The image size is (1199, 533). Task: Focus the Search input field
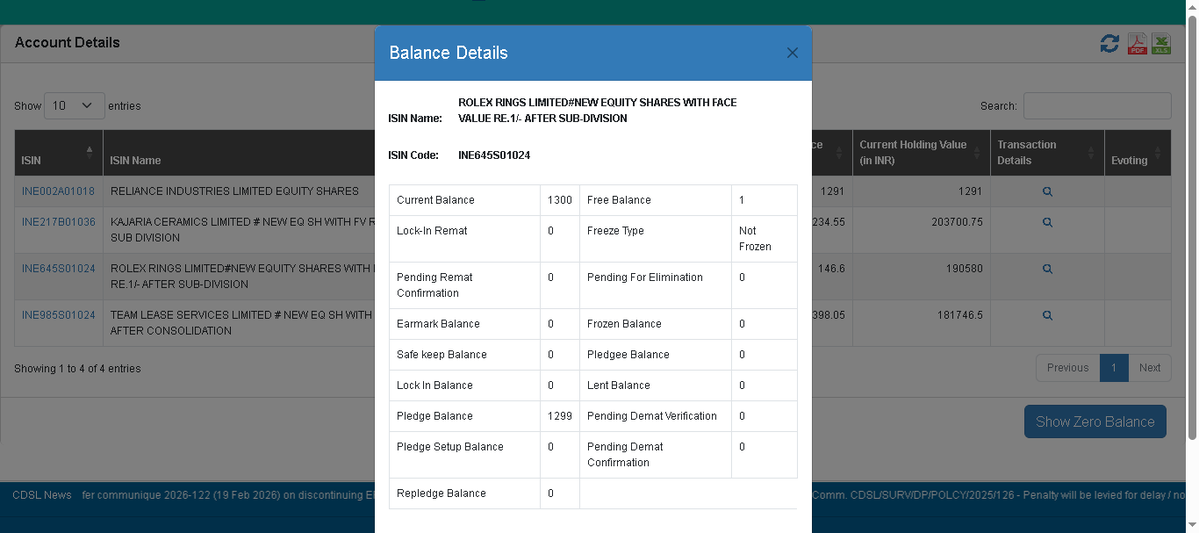[x=1097, y=106]
